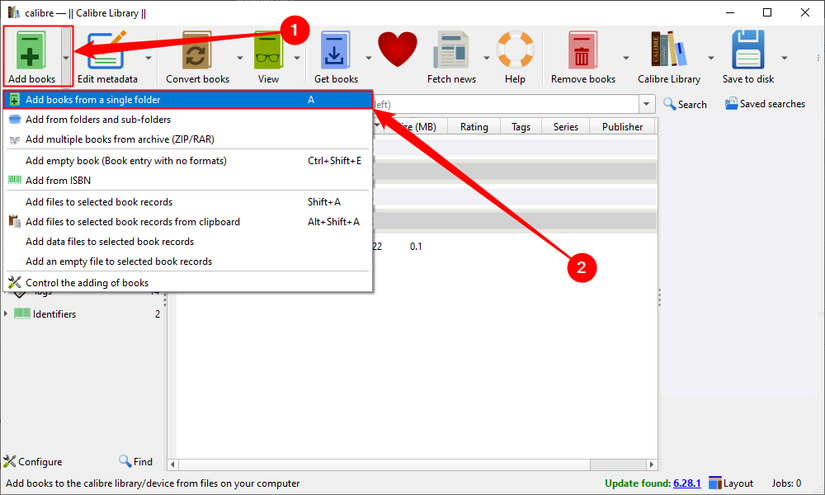Viewport: 825px width, 495px height.
Task: Open Control the adding of books
Action: click(188, 282)
